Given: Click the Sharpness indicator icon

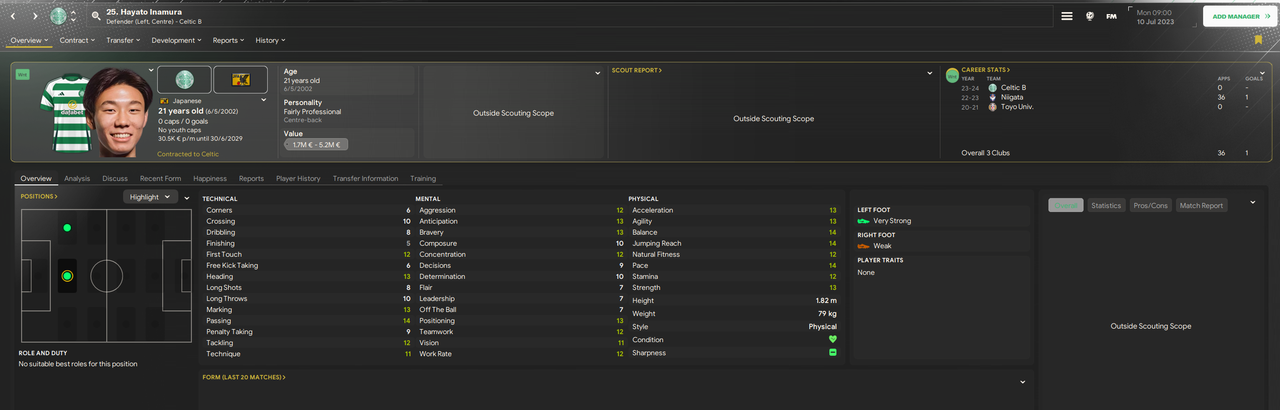Looking at the screenshot, I should [832, 353].
